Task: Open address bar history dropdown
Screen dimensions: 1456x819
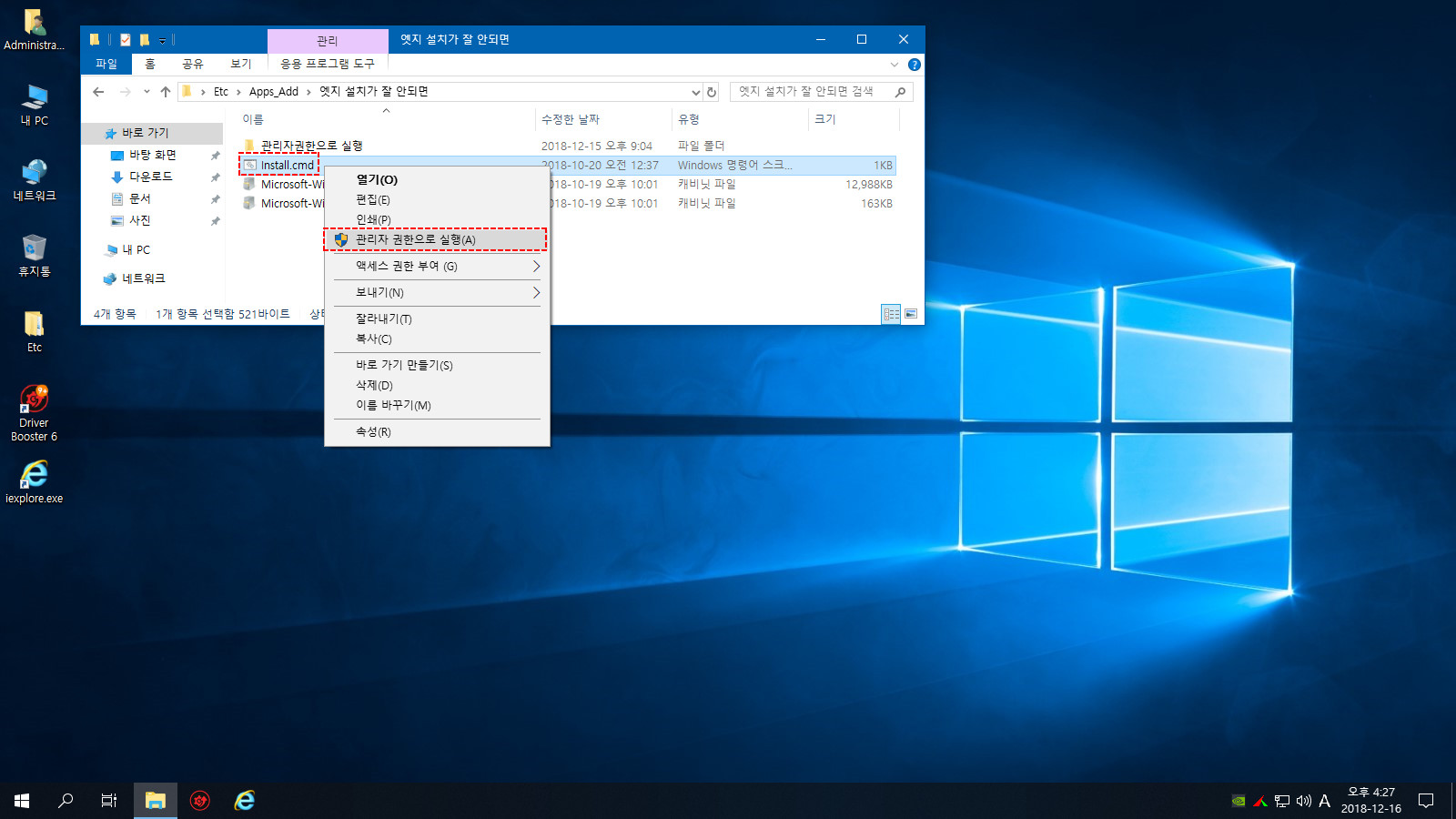Action: [695, 92]
